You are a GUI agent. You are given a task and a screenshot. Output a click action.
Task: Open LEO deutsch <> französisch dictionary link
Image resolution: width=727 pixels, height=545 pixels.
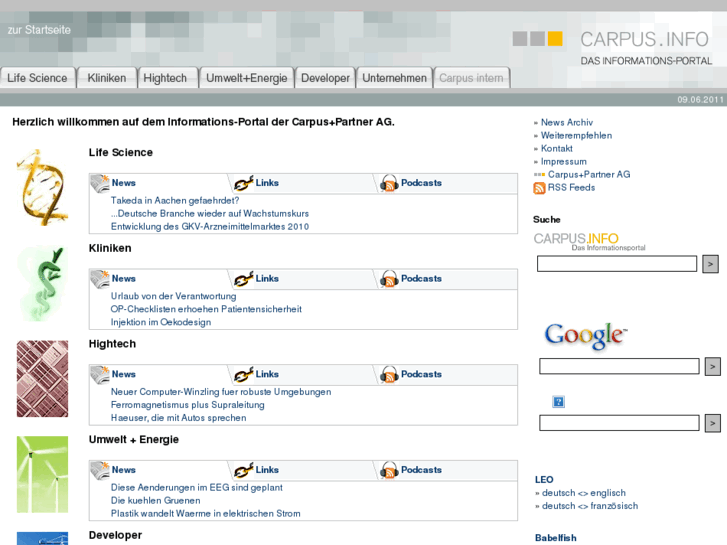(590, 506)
